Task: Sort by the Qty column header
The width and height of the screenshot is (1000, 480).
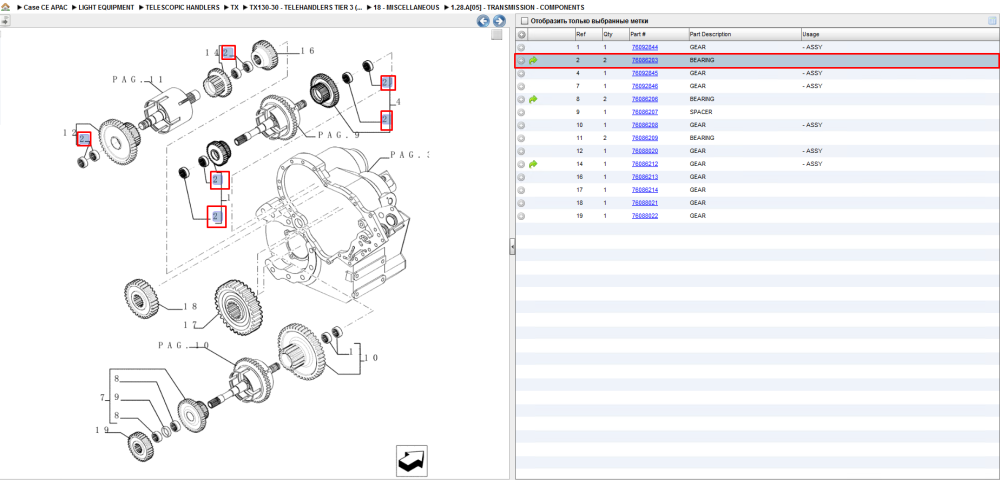Action: [615, 34]
